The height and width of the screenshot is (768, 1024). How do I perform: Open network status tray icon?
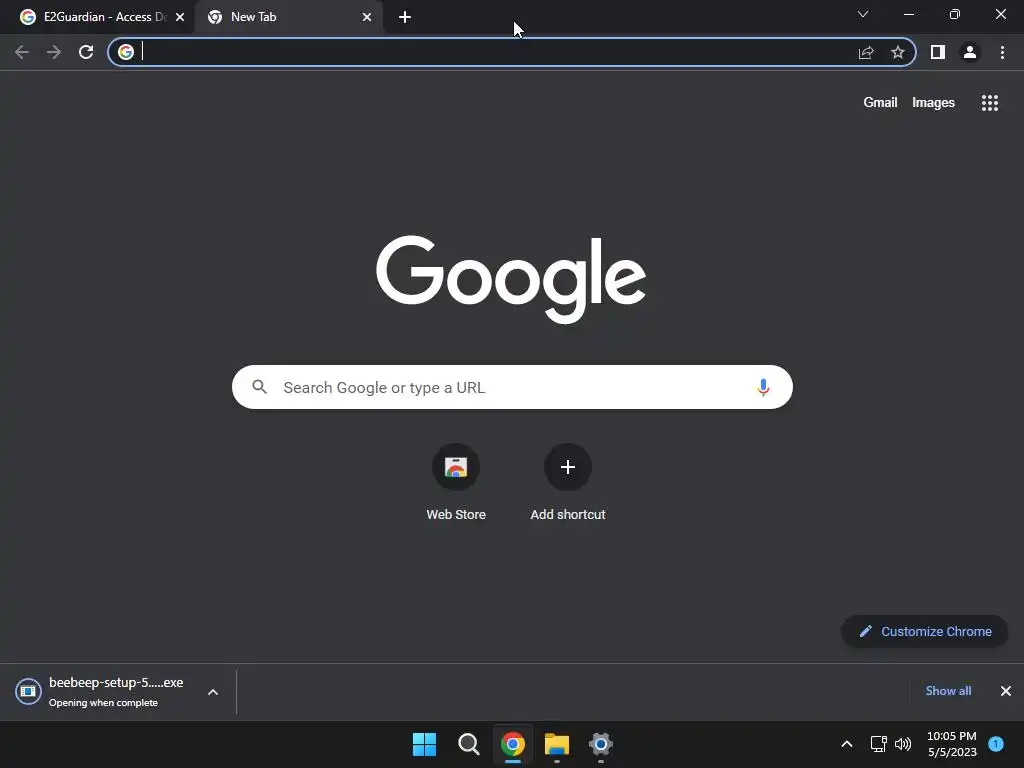878,744
